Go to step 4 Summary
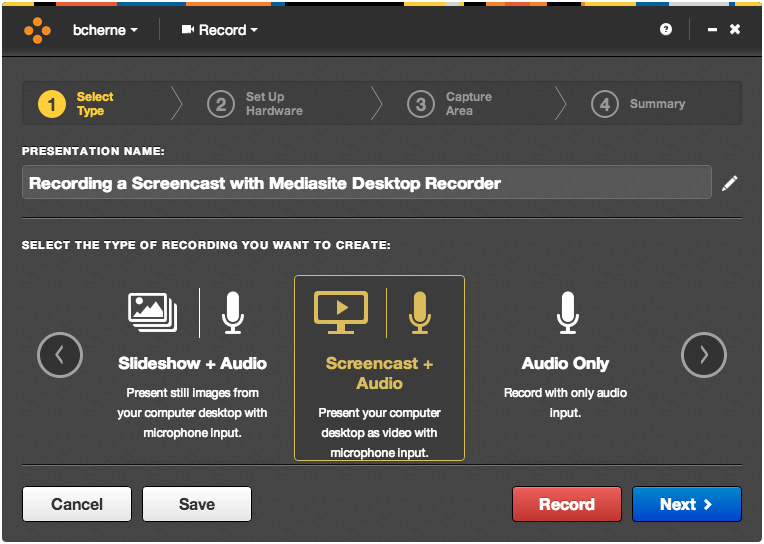The height and width of the screenshot is (544, 764). [638, 104]
